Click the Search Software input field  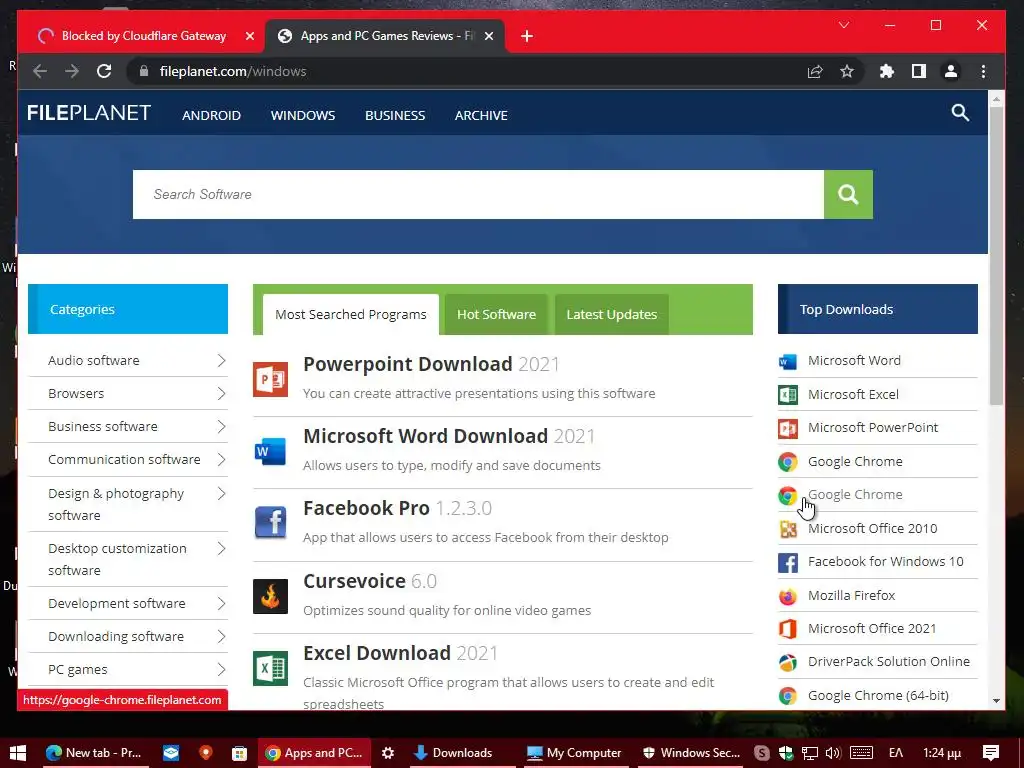click(478, 195)
